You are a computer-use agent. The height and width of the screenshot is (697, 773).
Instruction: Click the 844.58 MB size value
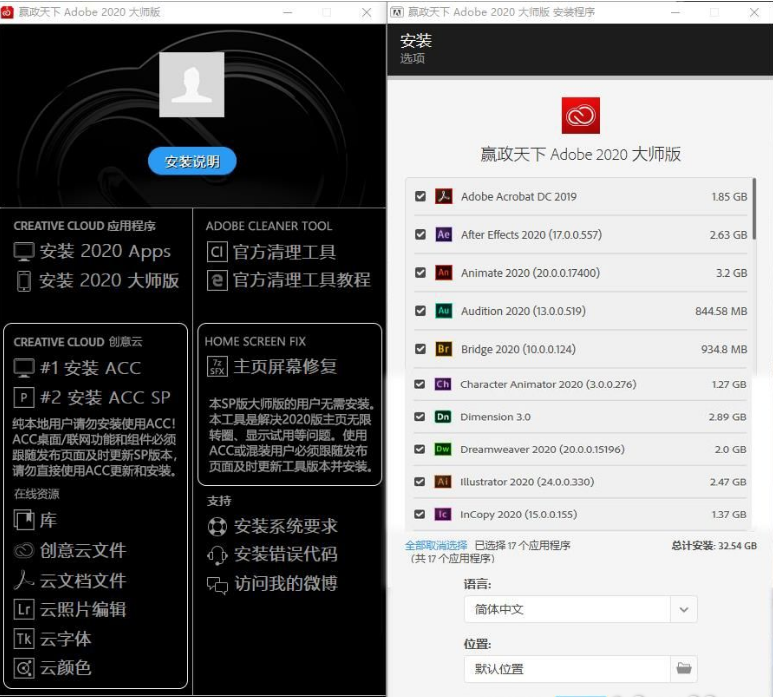721,311
